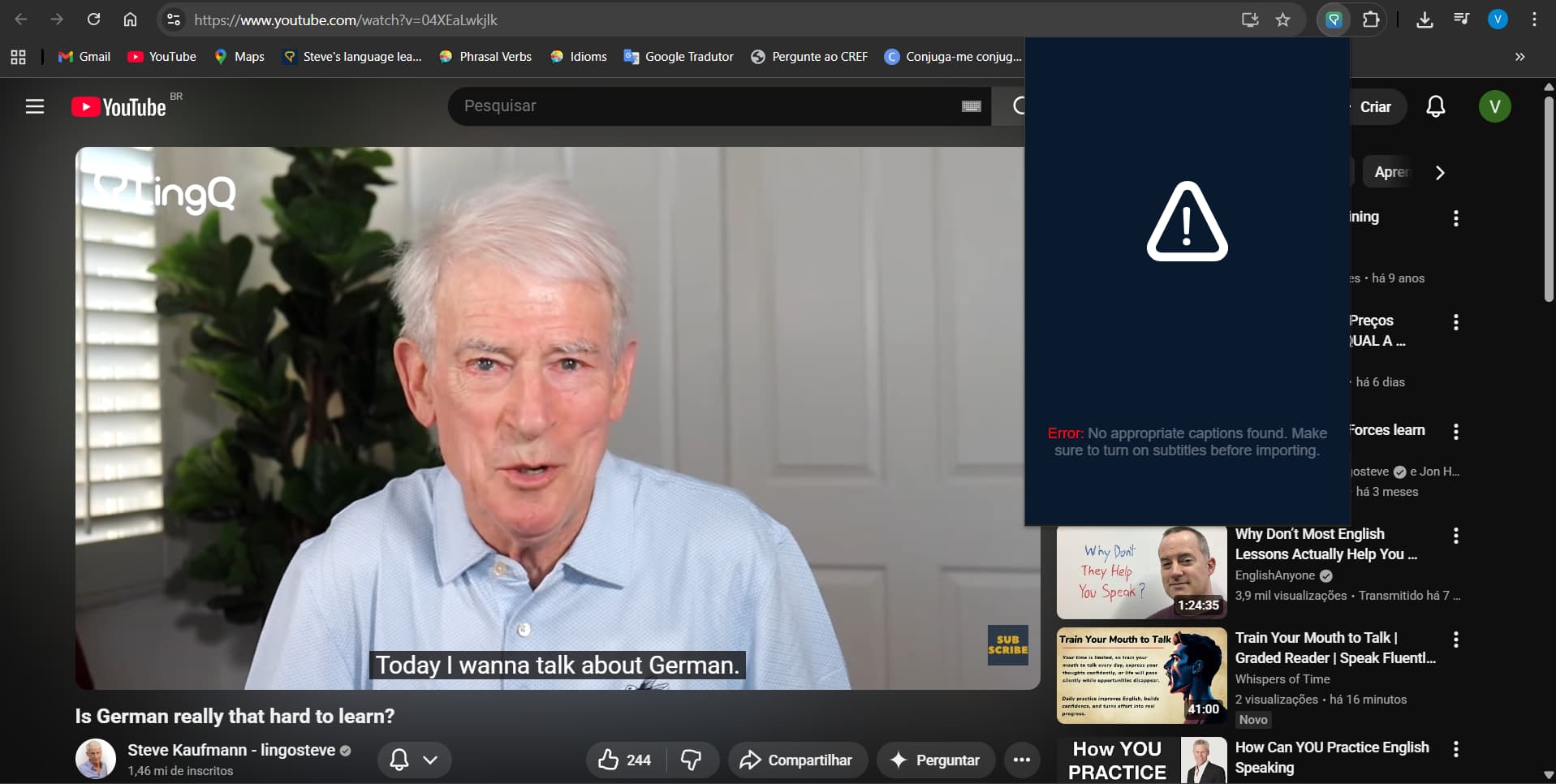Open the on-screen keyboard in search box
This screenshot has height=784, width=1556.
[x=971, y=106]
